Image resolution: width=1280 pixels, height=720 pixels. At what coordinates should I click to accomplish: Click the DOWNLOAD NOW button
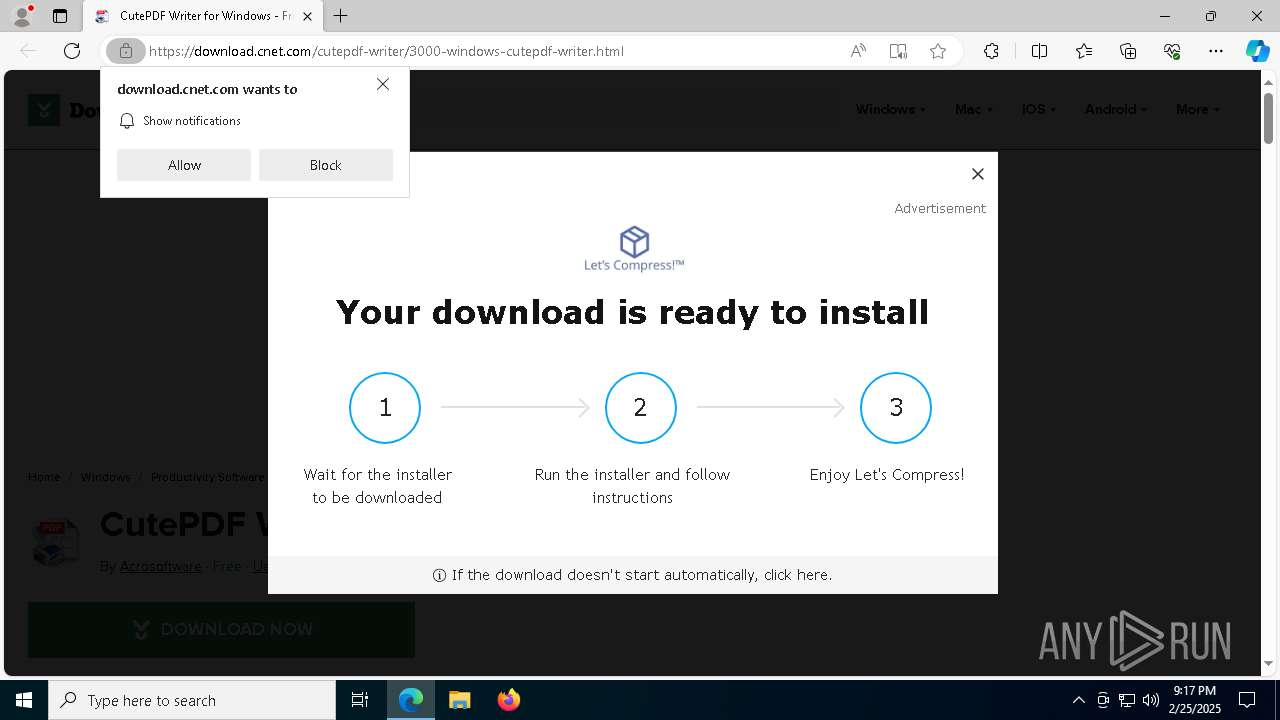point(221,629)
